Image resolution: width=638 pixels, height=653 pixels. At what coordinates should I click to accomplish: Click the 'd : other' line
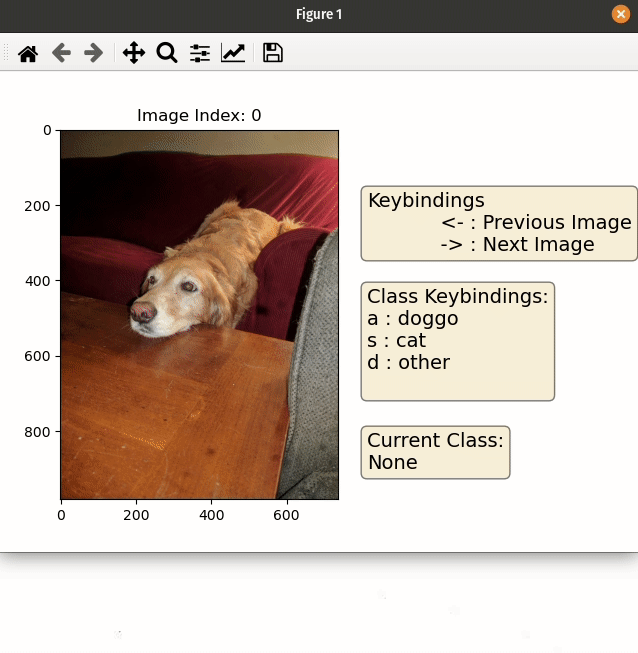[409, 362]
